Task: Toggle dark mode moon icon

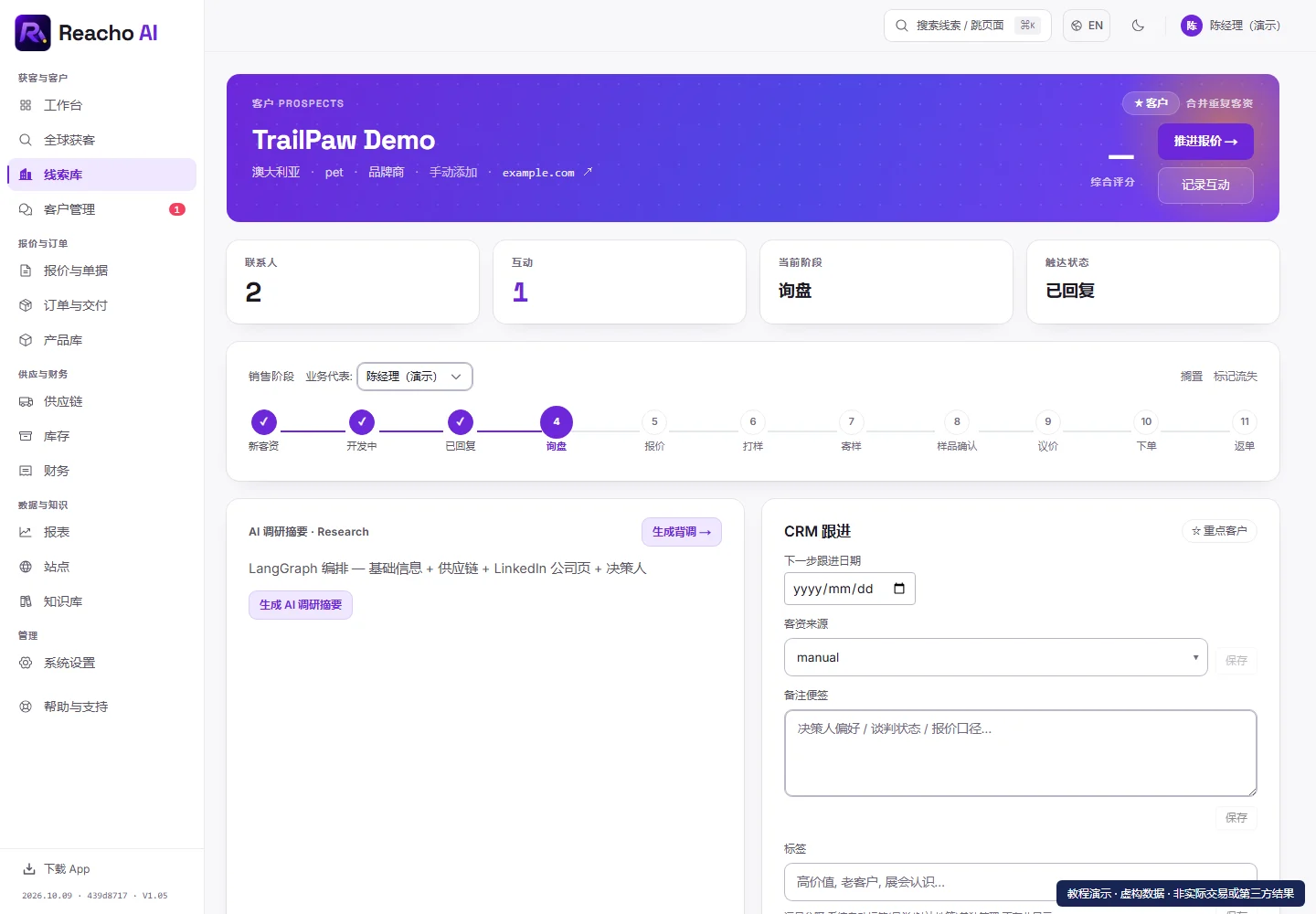Action: tap(1138, 26)
